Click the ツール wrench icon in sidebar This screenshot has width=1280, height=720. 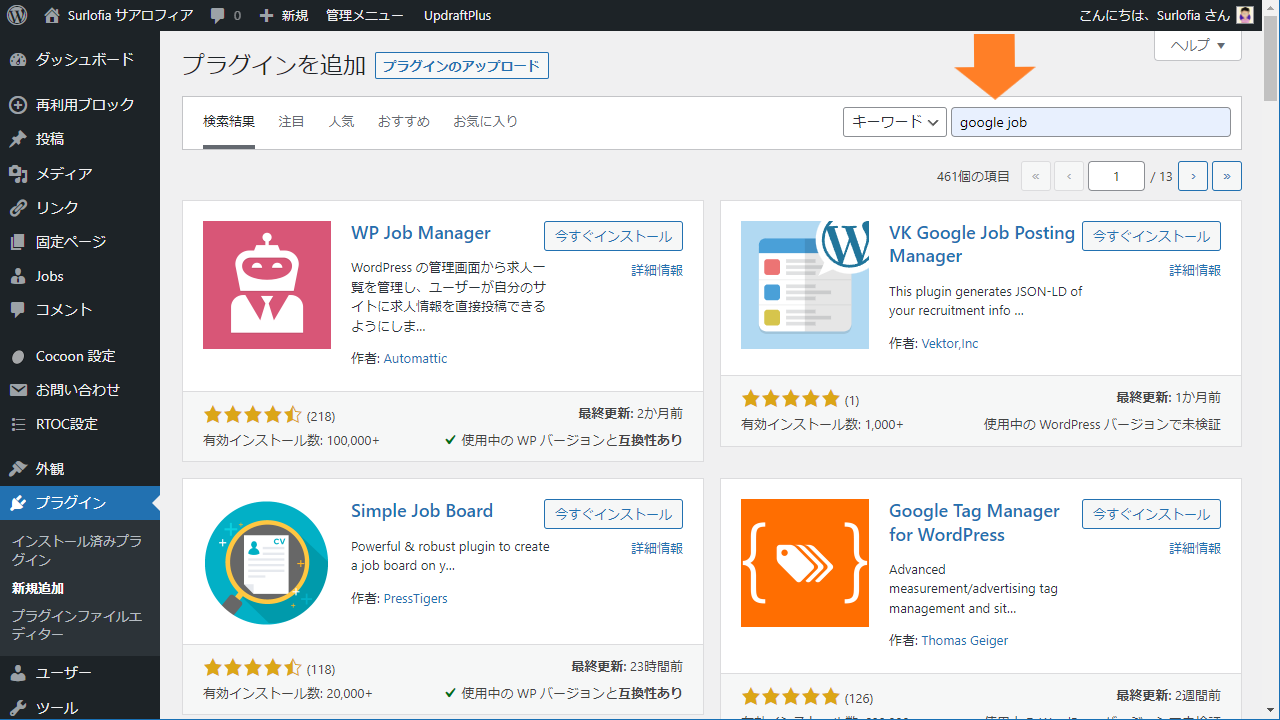click(17, 708)
